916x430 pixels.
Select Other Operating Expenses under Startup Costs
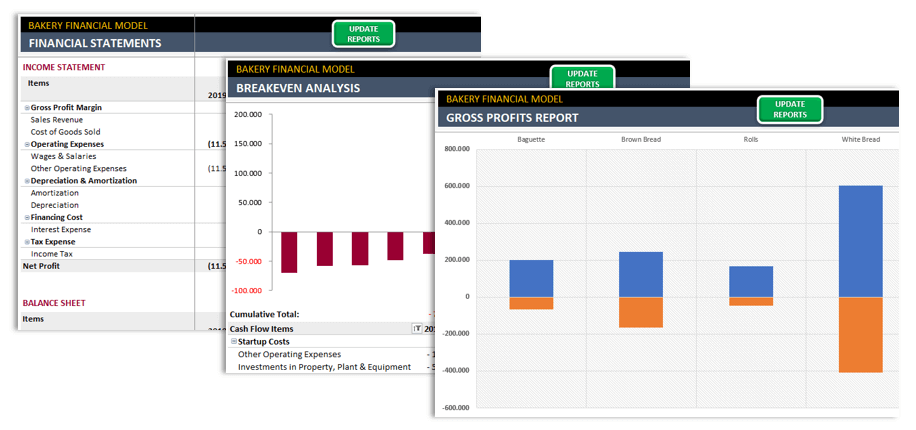289,354
